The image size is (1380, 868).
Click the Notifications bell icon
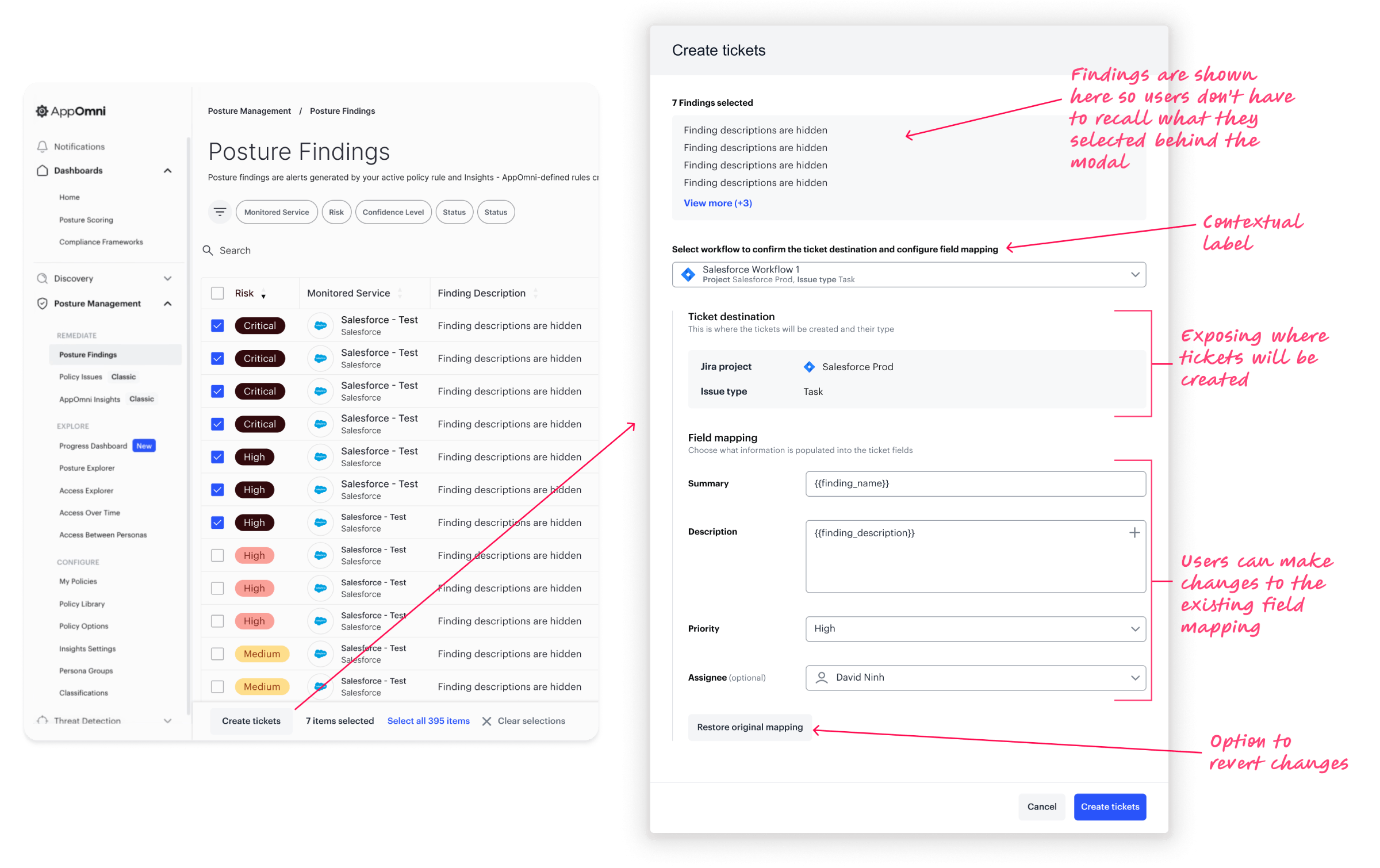[x=42, y=147]
